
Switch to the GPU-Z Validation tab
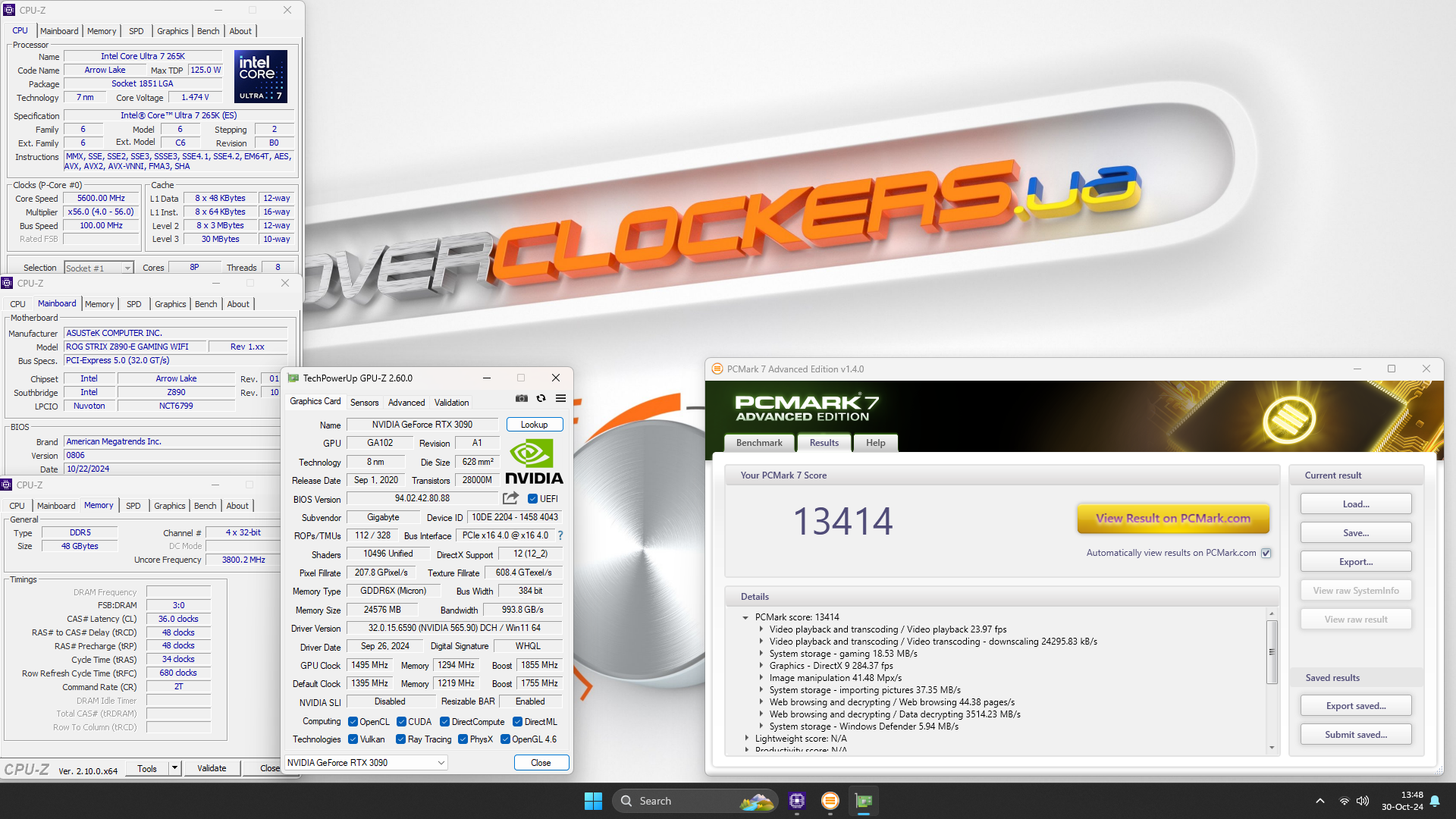pyautogui.click(x=451, y=403)
